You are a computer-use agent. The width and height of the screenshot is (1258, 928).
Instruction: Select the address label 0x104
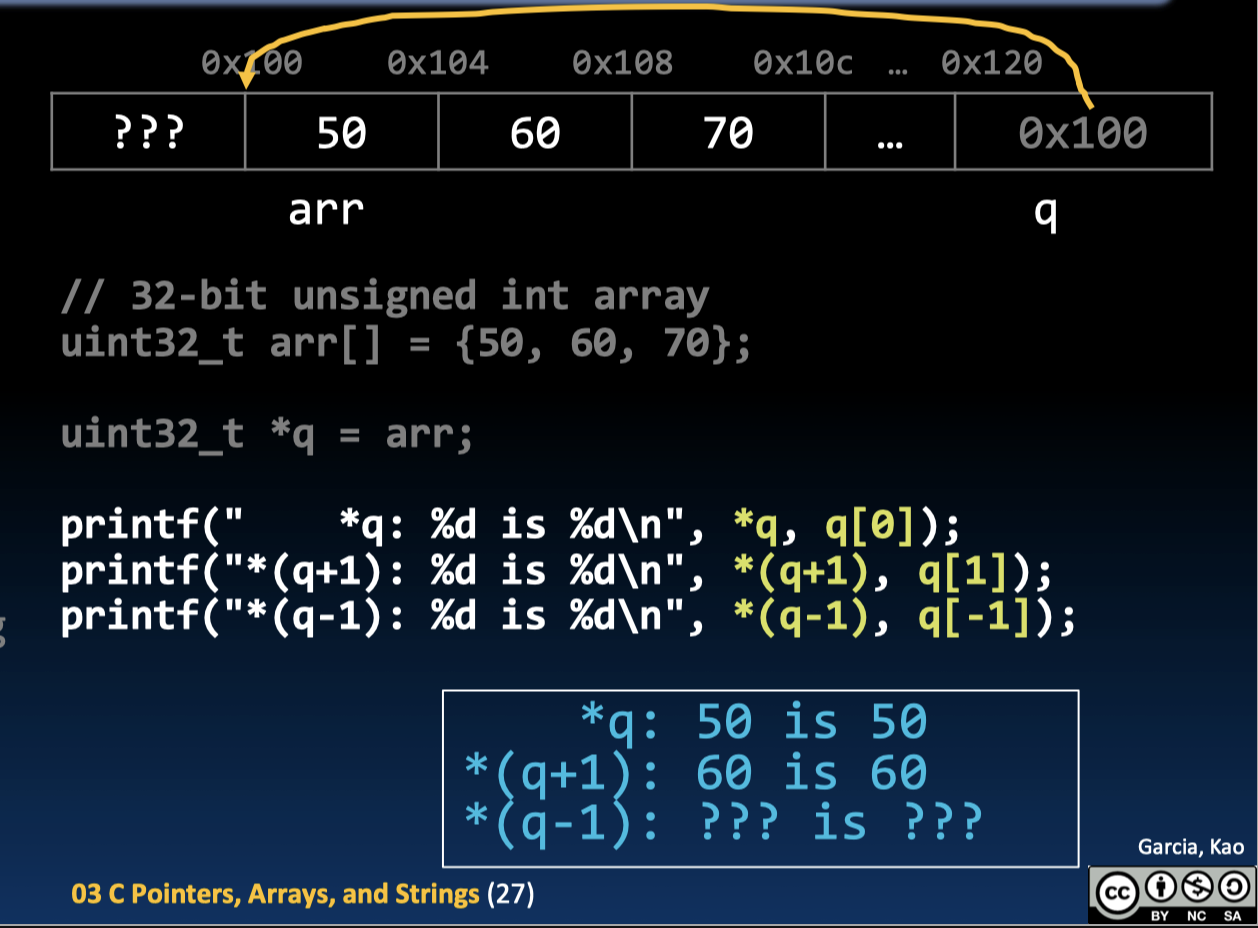[x=438, y=62]
